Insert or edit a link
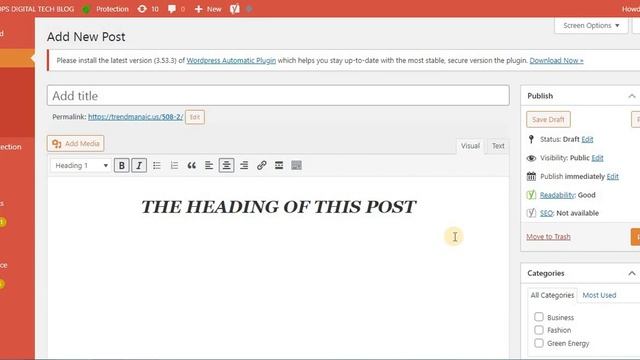Image resolution: width=640 pixels, height=360 pixels. point(262,165)
